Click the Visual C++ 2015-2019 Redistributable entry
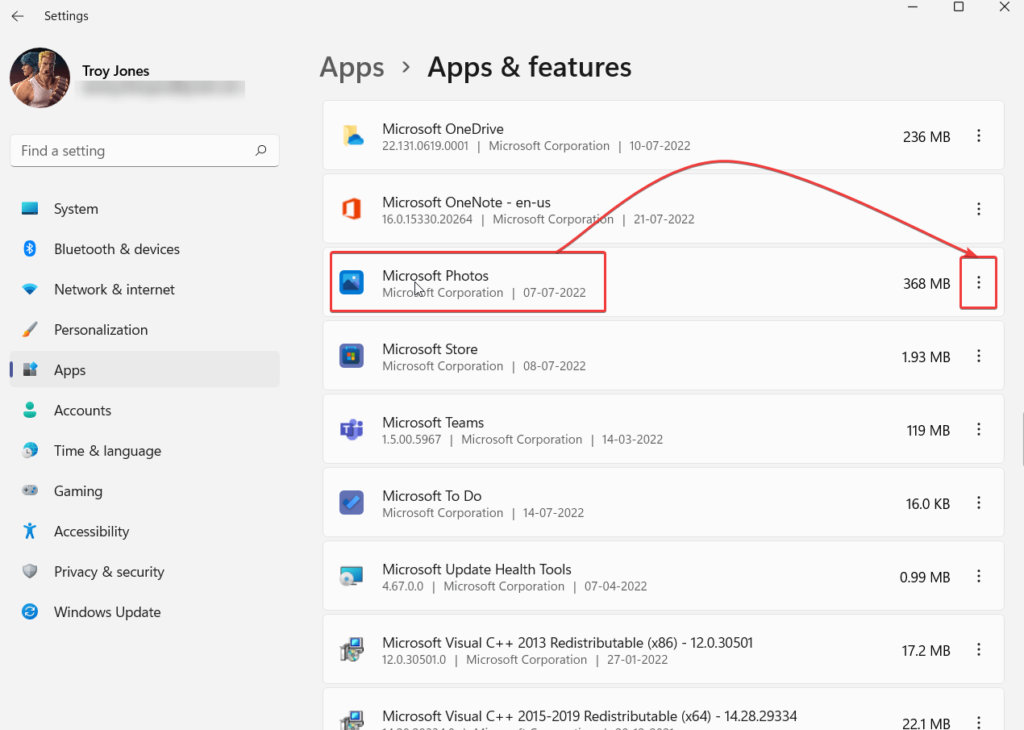1024x730 pixels. 663,710
